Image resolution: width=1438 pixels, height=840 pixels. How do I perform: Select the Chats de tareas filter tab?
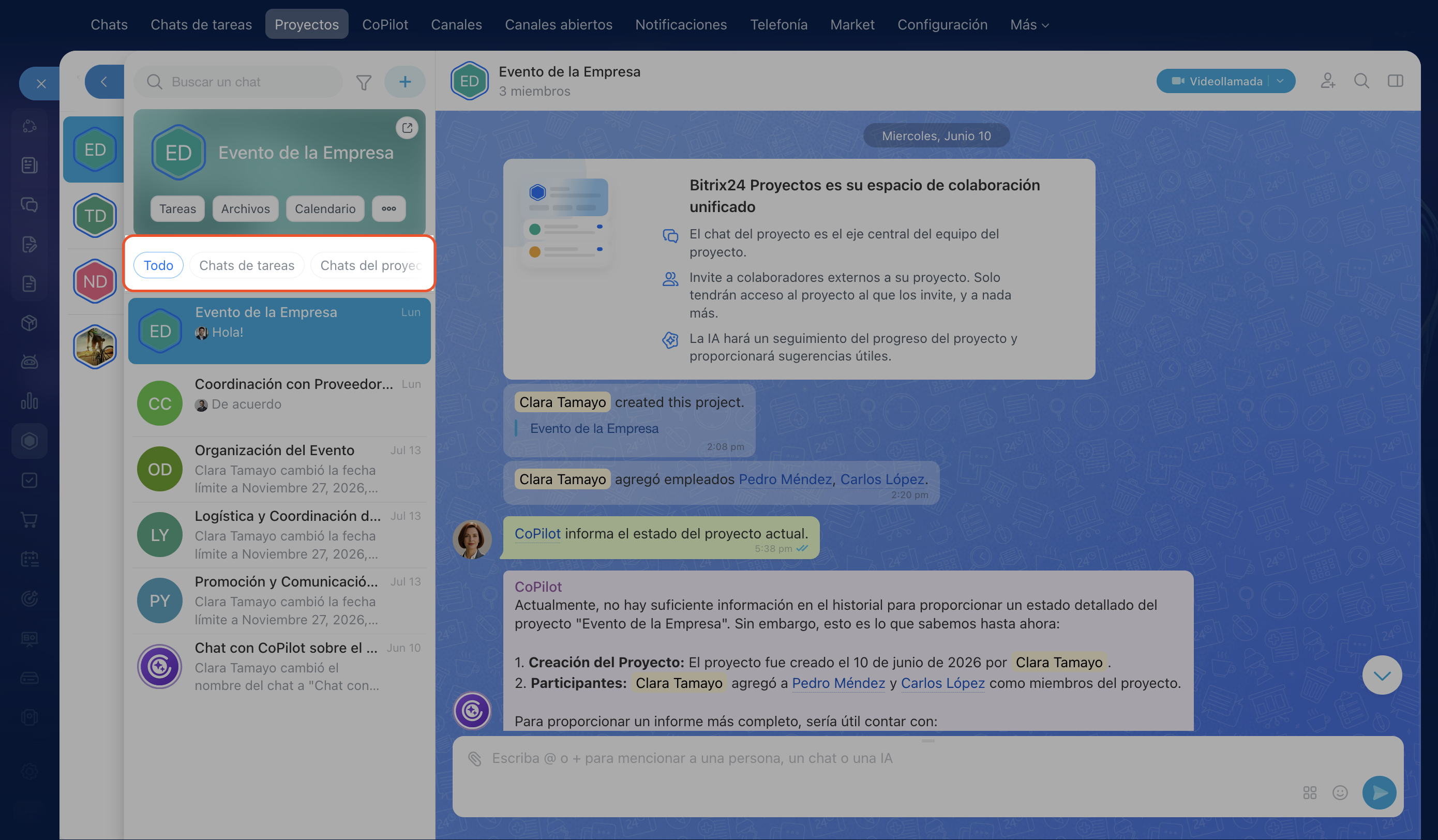[247, 265]
